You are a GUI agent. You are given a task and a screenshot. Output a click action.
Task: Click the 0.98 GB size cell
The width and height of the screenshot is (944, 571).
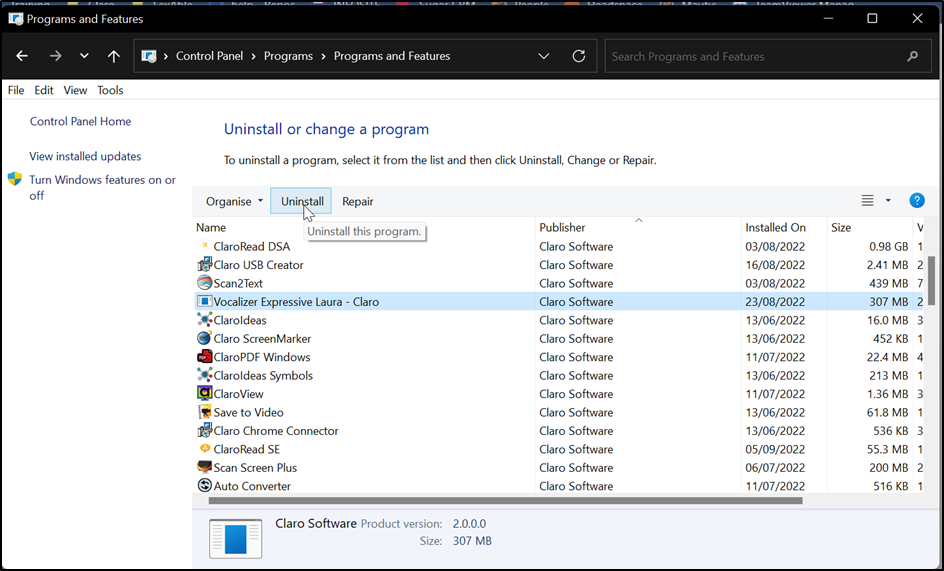tap(889, 246)
